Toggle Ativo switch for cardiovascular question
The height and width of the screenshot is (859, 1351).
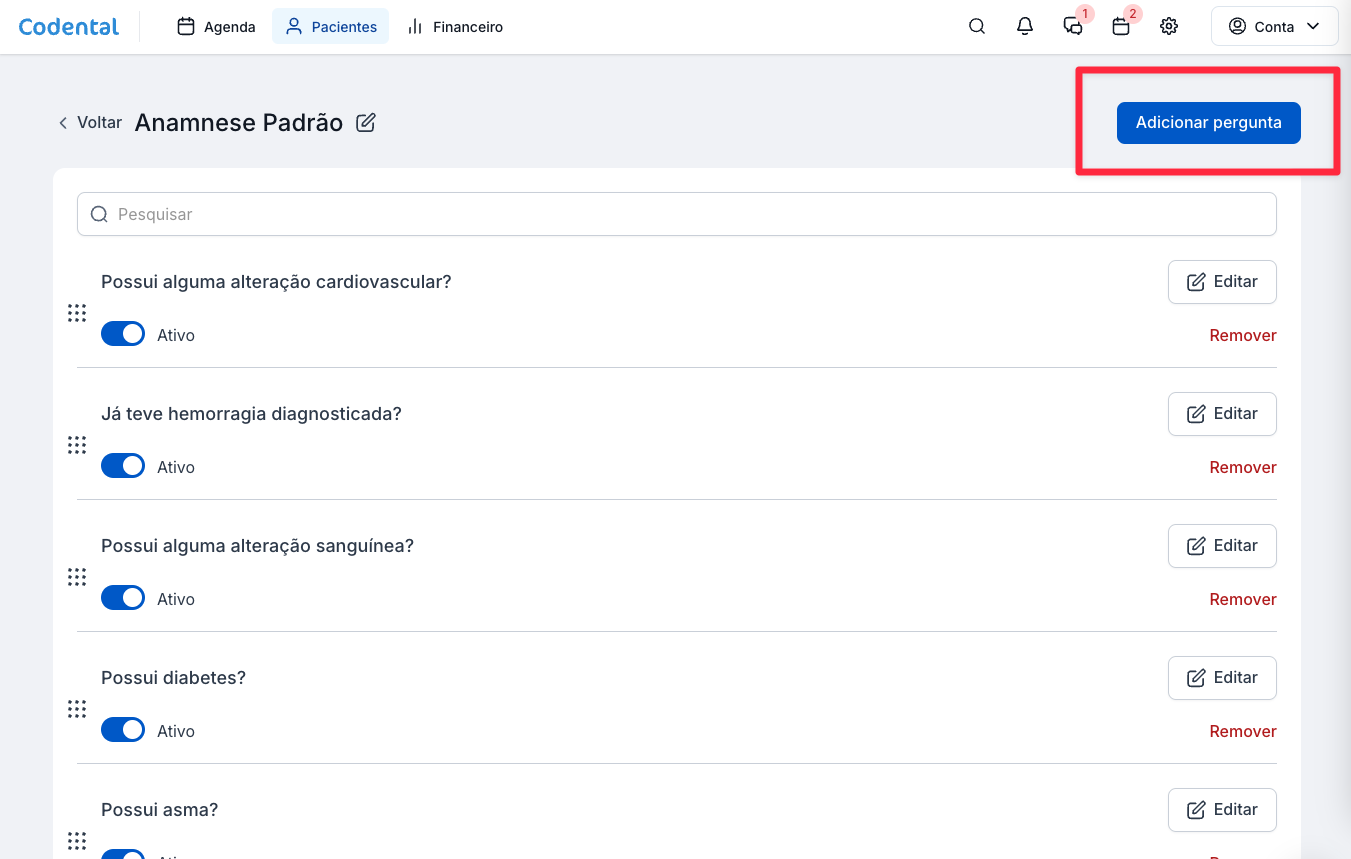pos(123,335)
